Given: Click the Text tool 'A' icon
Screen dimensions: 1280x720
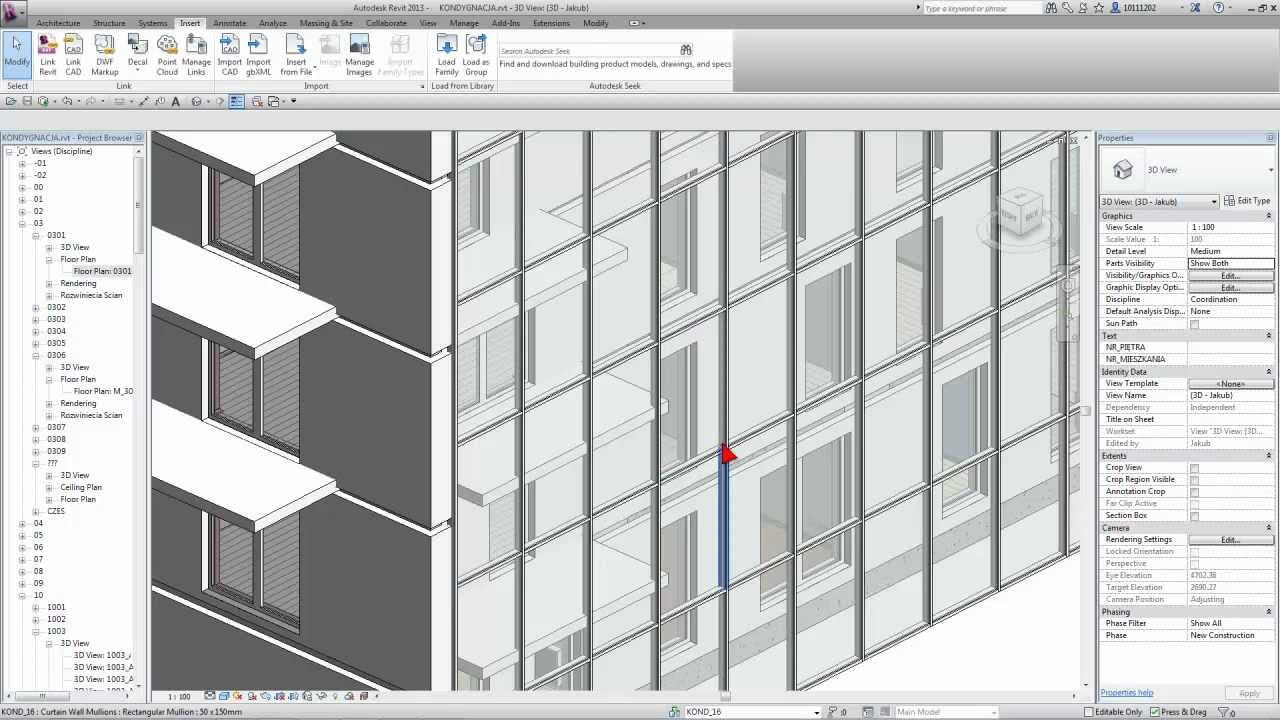Looking at the screenshot, I should (x=176, y=101).
